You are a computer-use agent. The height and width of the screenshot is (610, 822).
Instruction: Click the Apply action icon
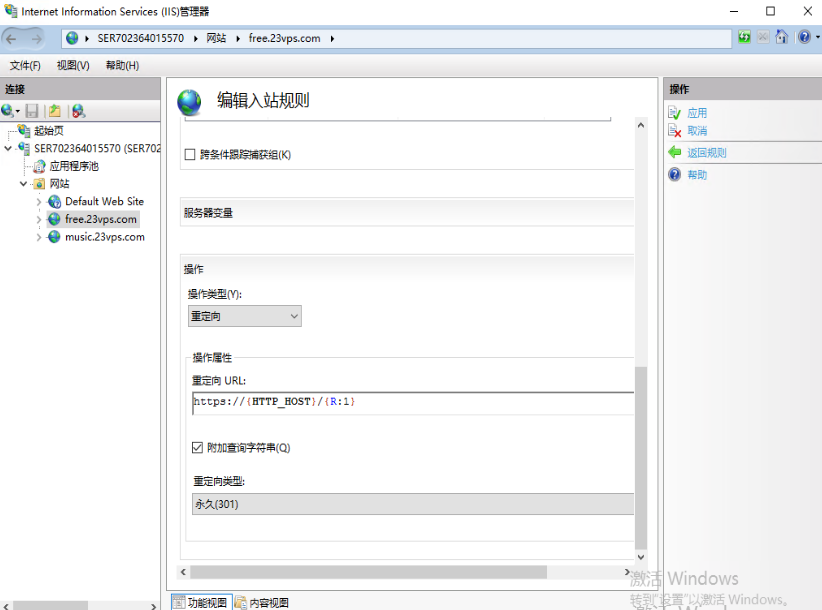tap(674, 113)
